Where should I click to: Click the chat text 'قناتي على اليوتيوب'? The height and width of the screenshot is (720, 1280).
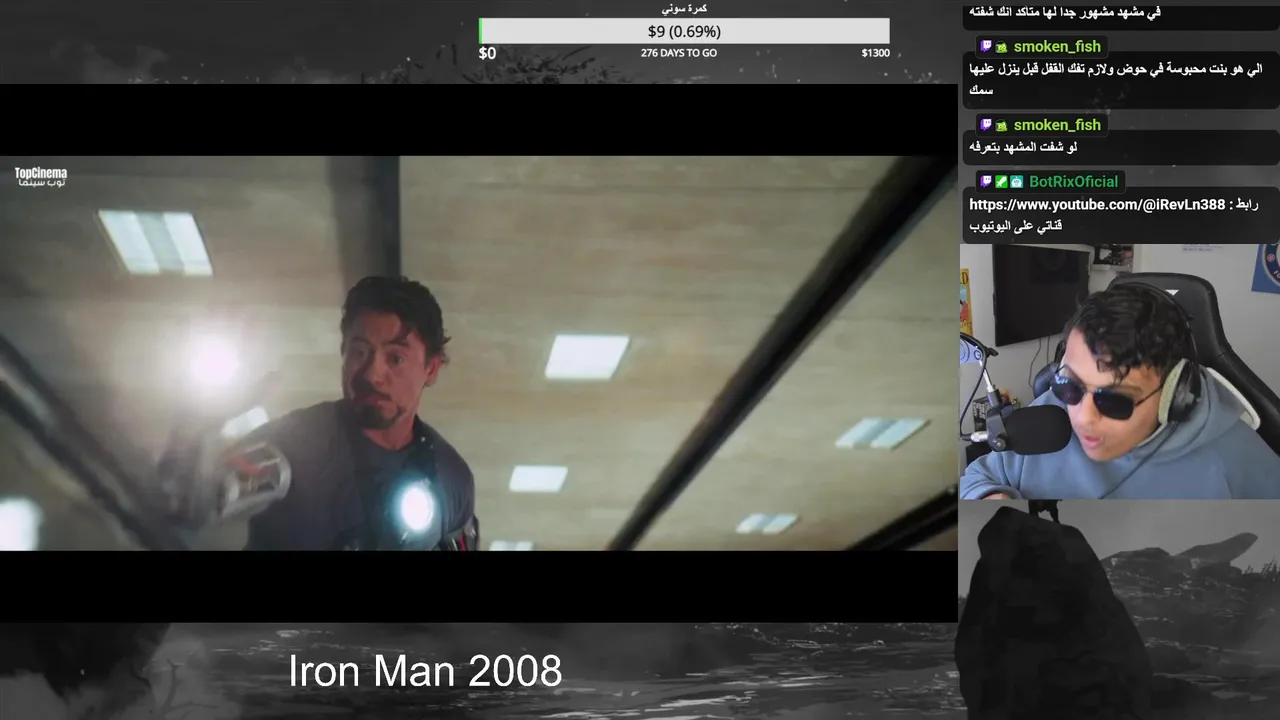(x=1015, y=226)
